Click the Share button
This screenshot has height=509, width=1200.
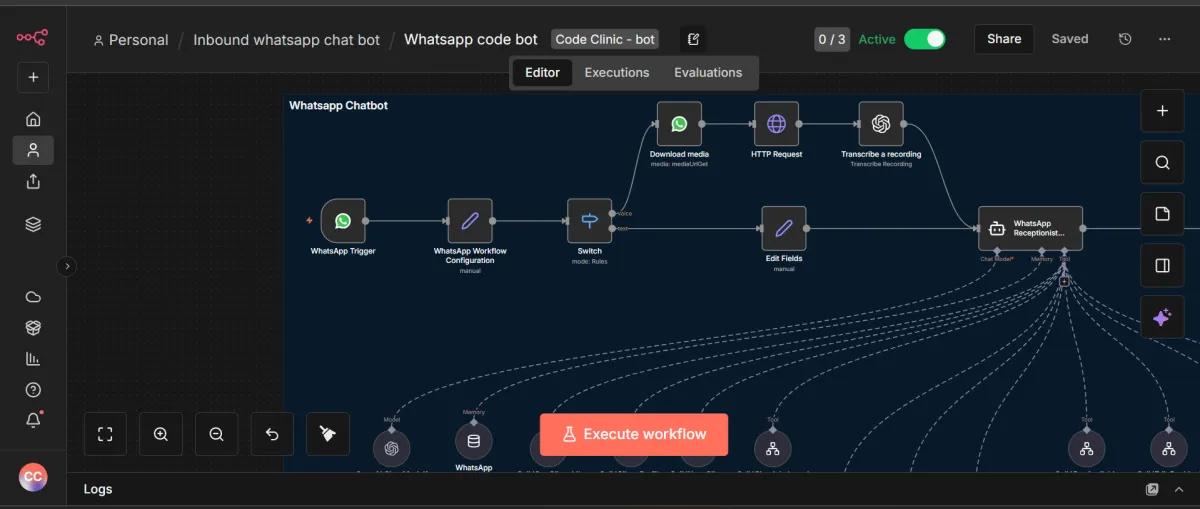[1004, 39]
